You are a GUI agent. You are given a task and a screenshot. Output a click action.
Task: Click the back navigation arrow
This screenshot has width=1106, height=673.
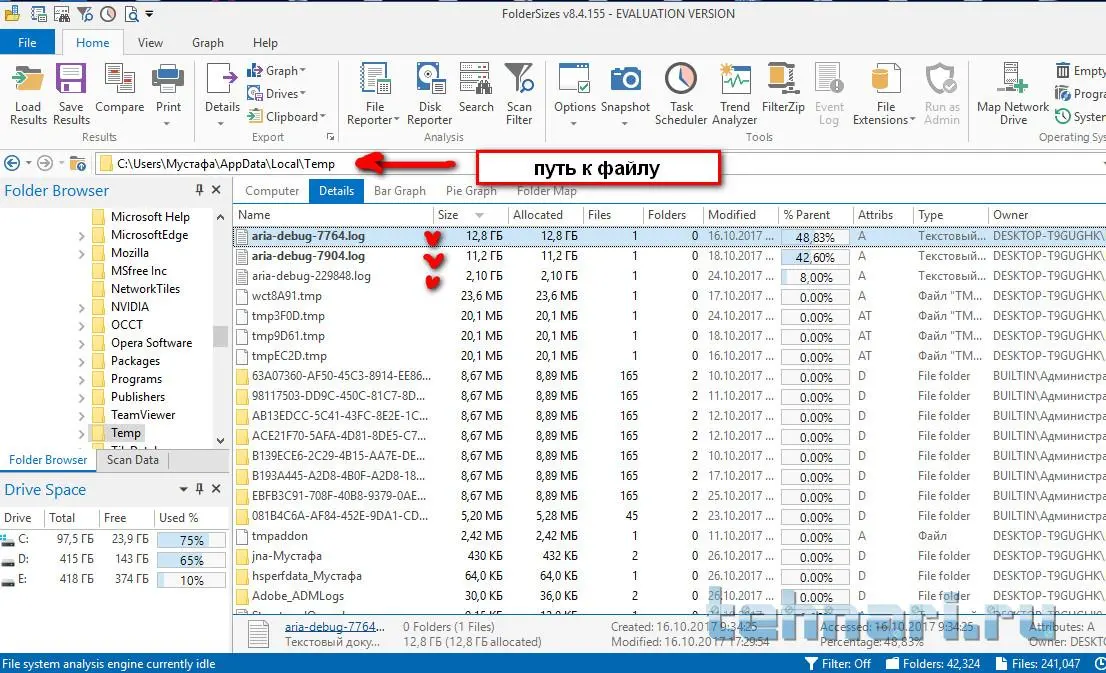click(x=12, y=164)
